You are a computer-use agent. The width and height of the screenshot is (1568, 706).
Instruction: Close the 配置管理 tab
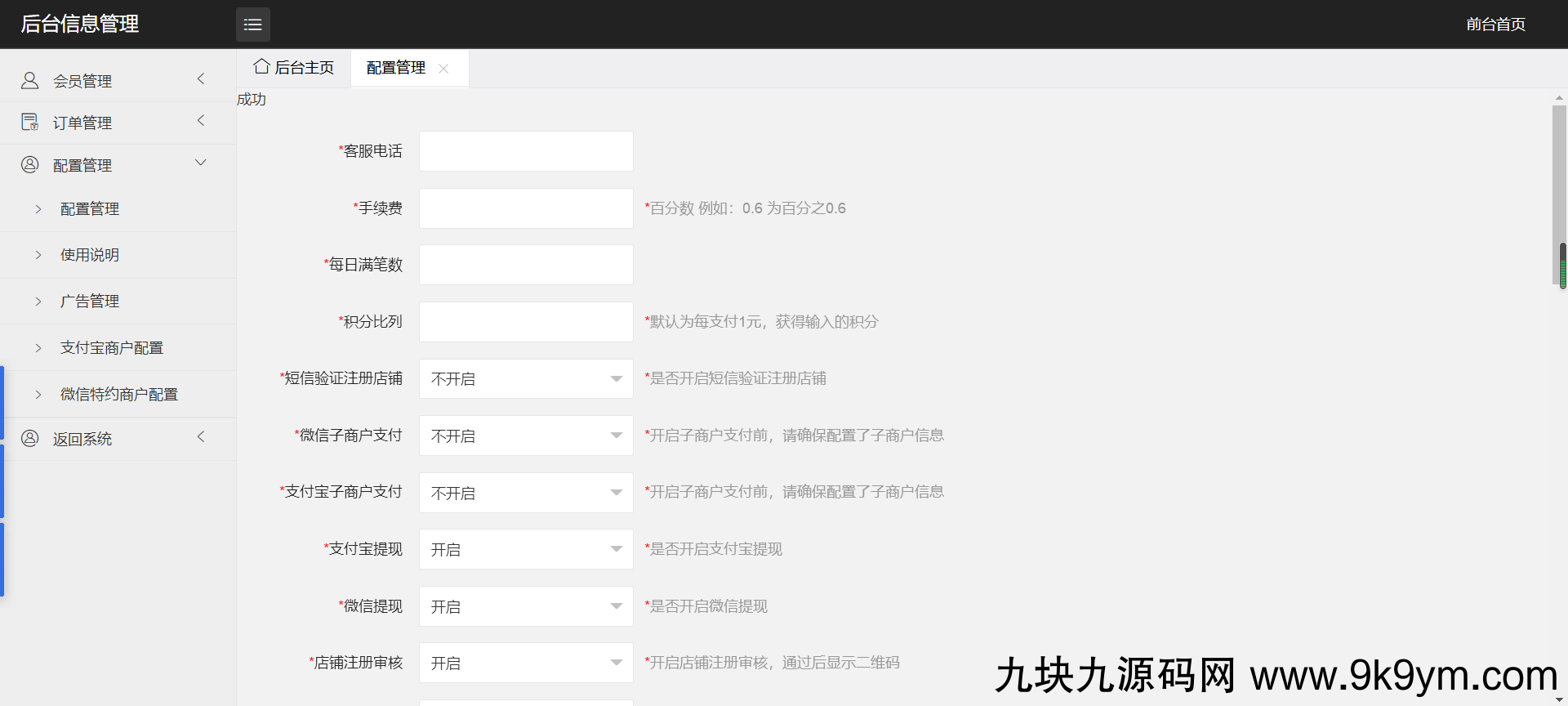pyautogui.click(x=443, y=69)
